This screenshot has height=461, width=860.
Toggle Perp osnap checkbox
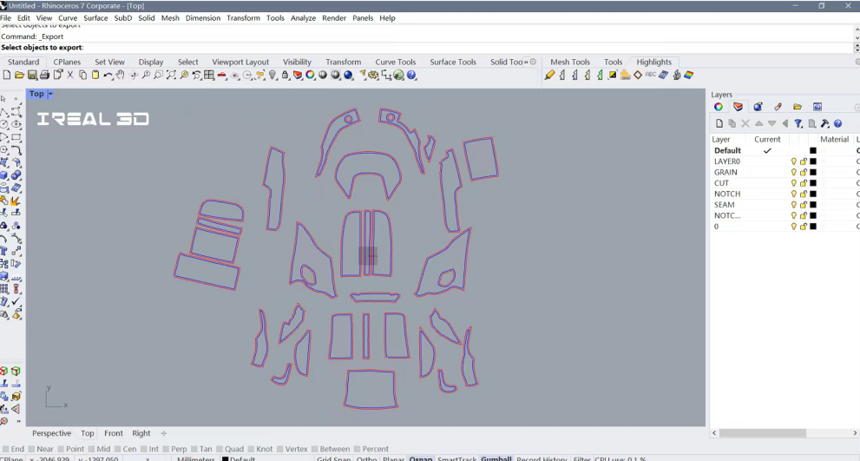(x=166, y=449)
